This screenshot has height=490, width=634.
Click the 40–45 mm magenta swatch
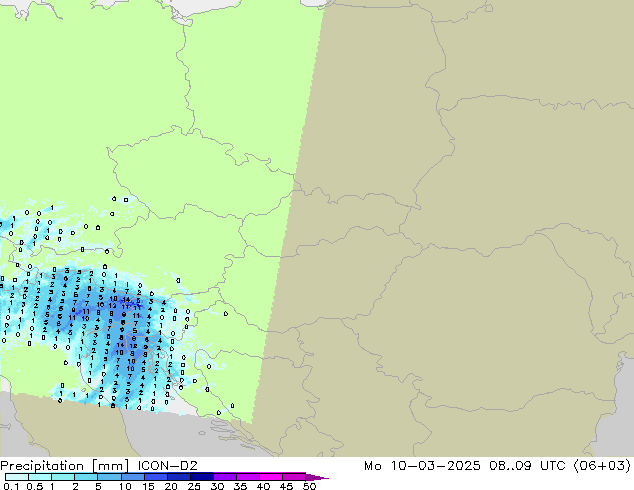[x=270, y=477]
